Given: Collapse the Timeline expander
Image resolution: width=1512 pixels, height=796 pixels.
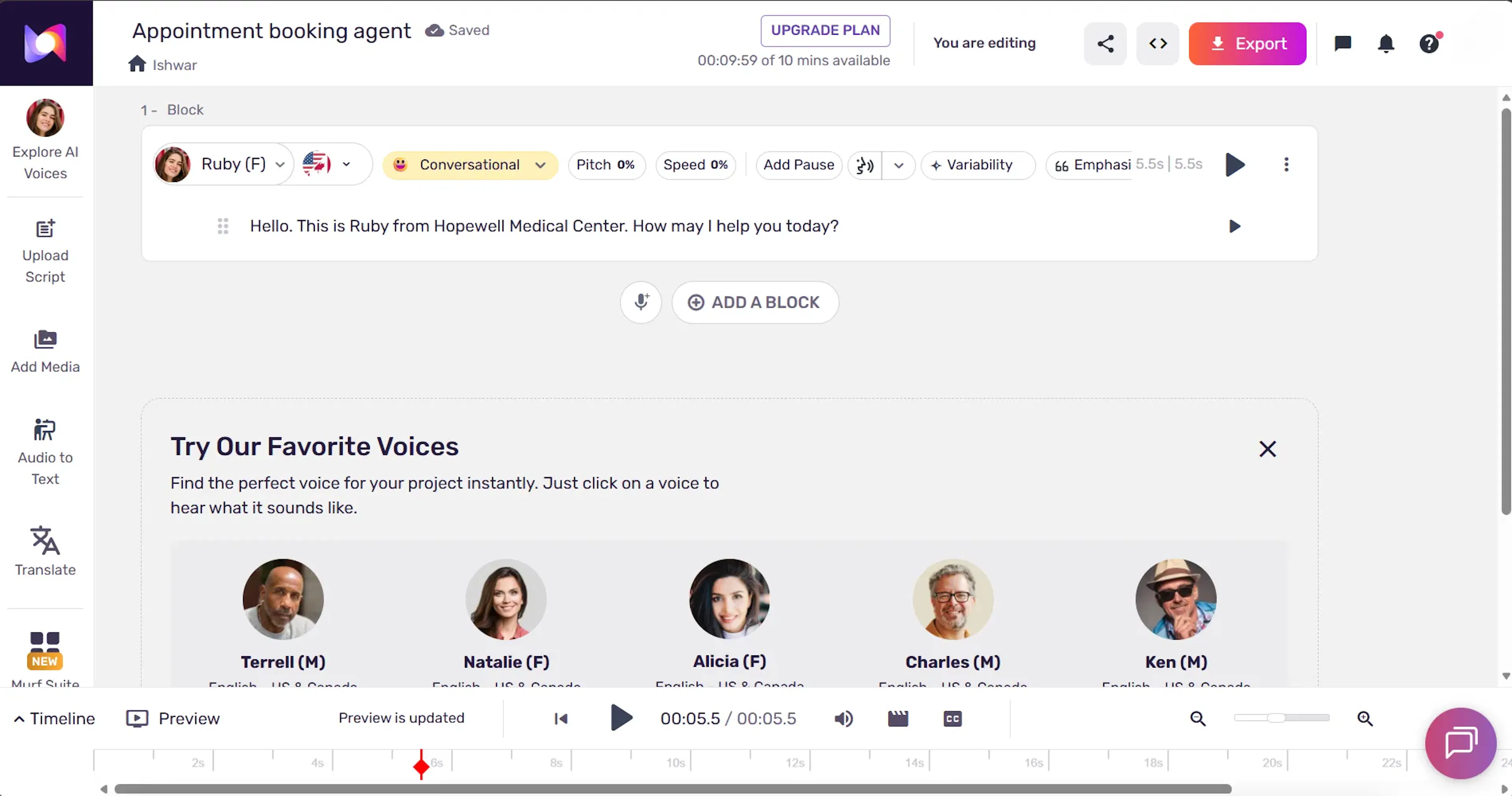Looking at the screenshot, I should point(54,718).
